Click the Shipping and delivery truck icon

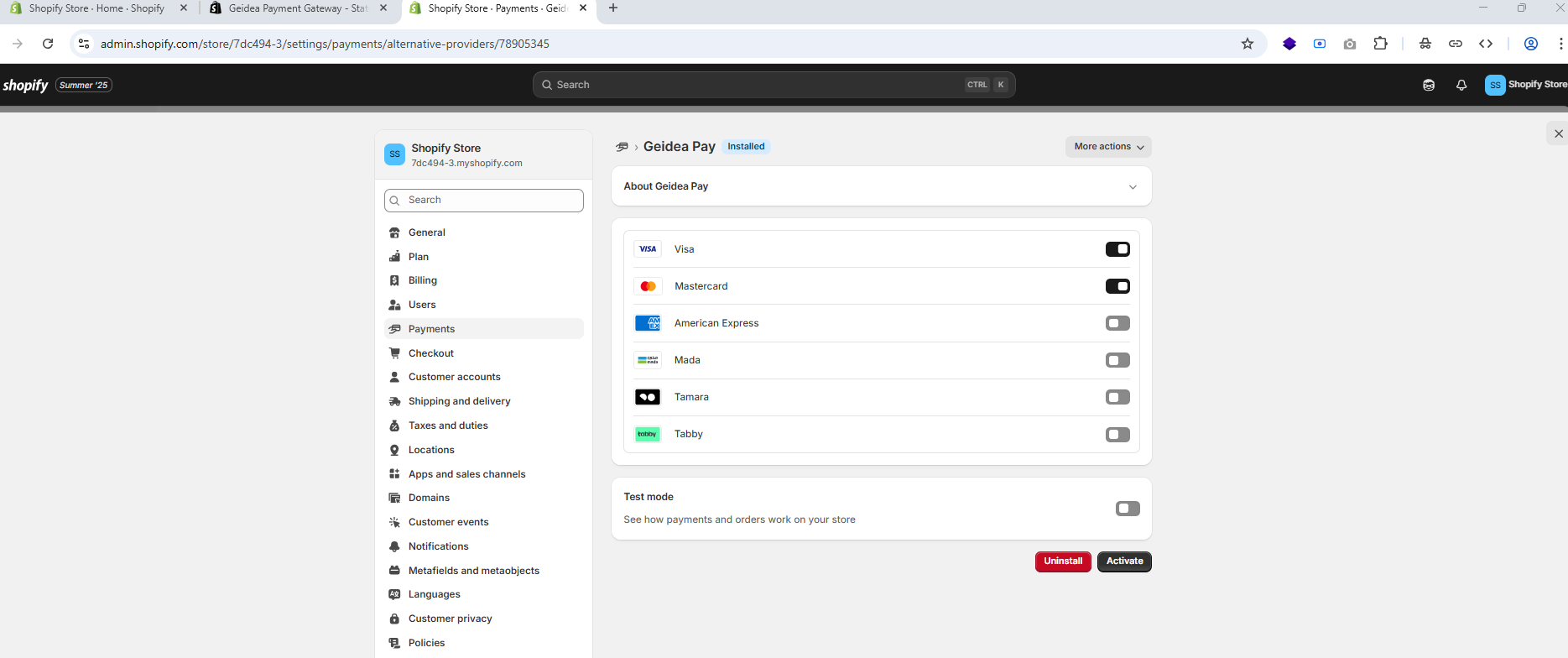click(394, 401)
